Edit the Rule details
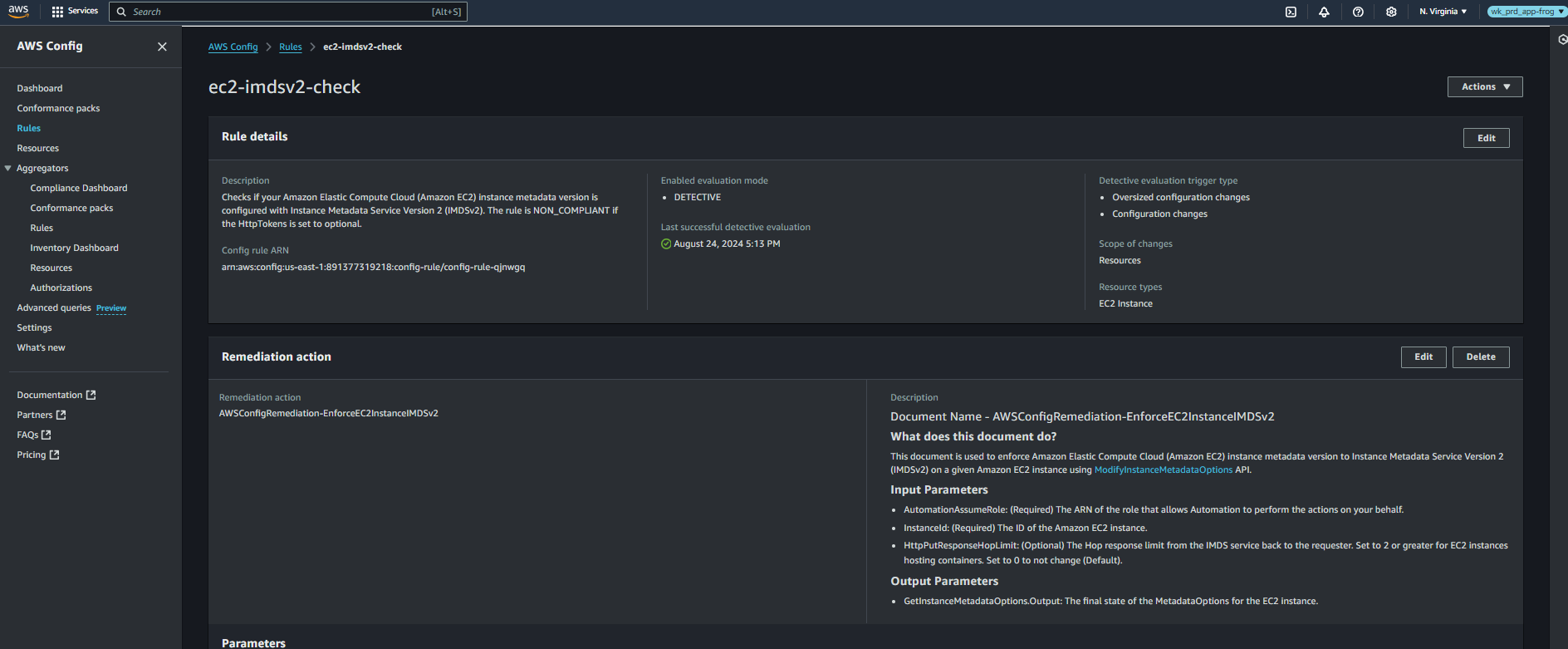1568x649 pixels. point(1486,138)
